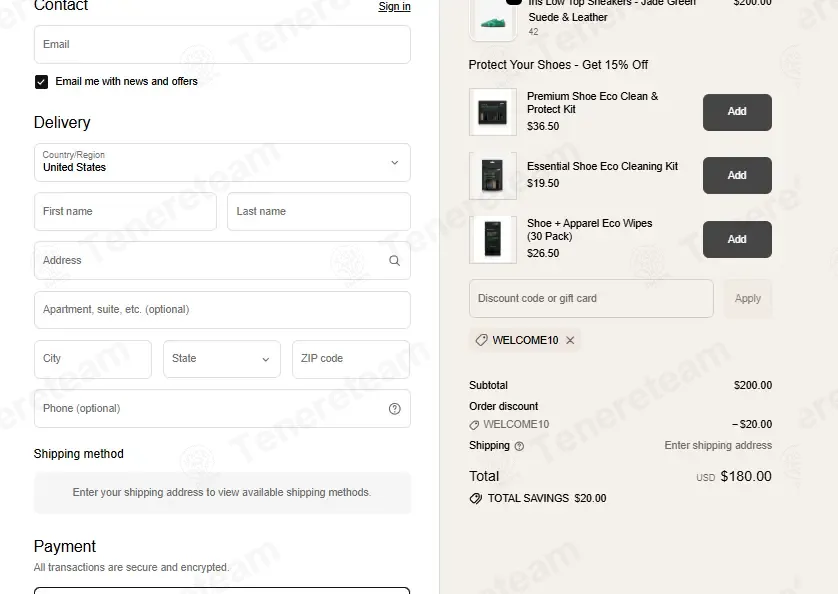Focus the First name field
Image resolution: width=838 pixels, height=594 pixels.
(x=125, y=212)
